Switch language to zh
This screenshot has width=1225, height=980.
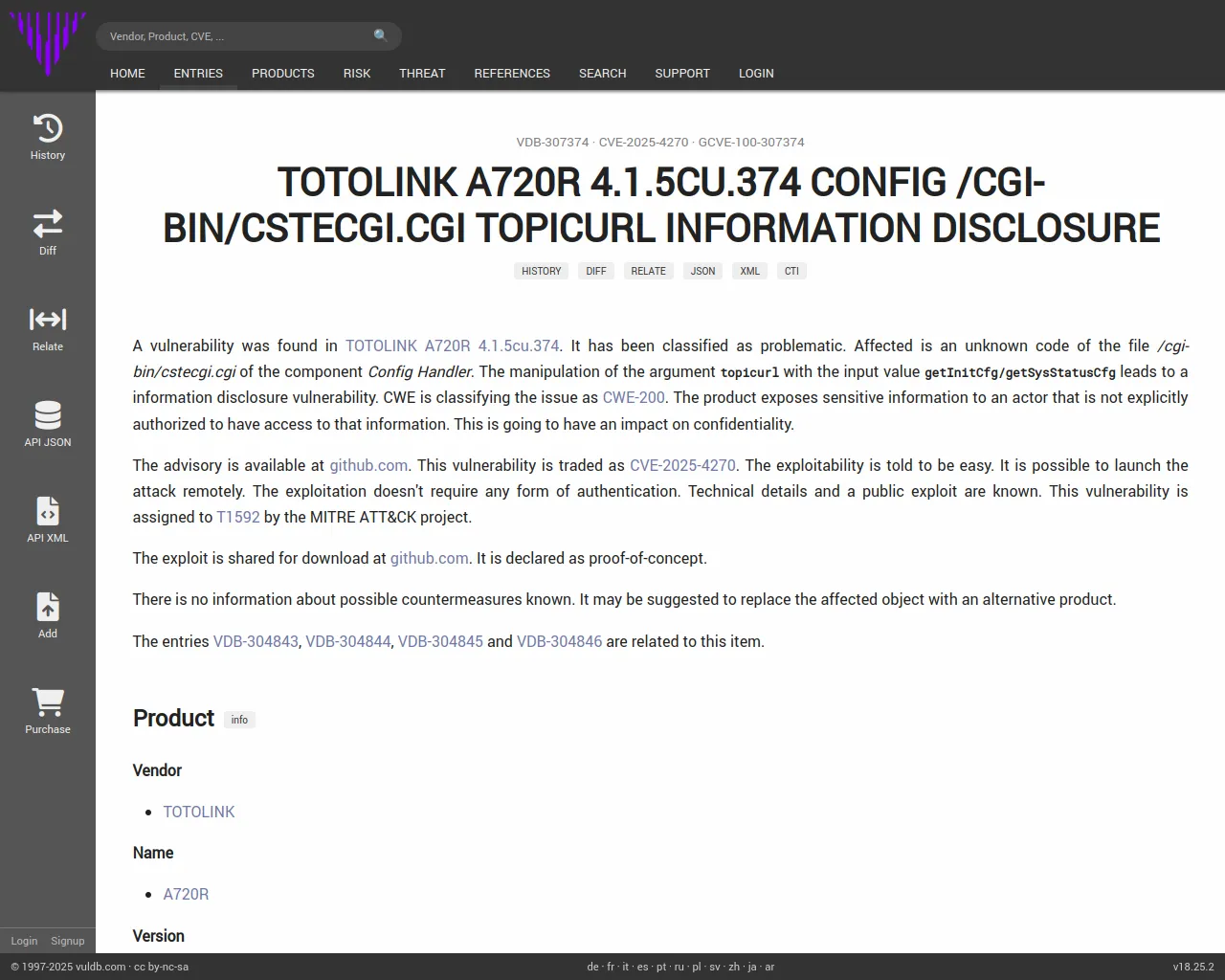(x=734, y=967)
